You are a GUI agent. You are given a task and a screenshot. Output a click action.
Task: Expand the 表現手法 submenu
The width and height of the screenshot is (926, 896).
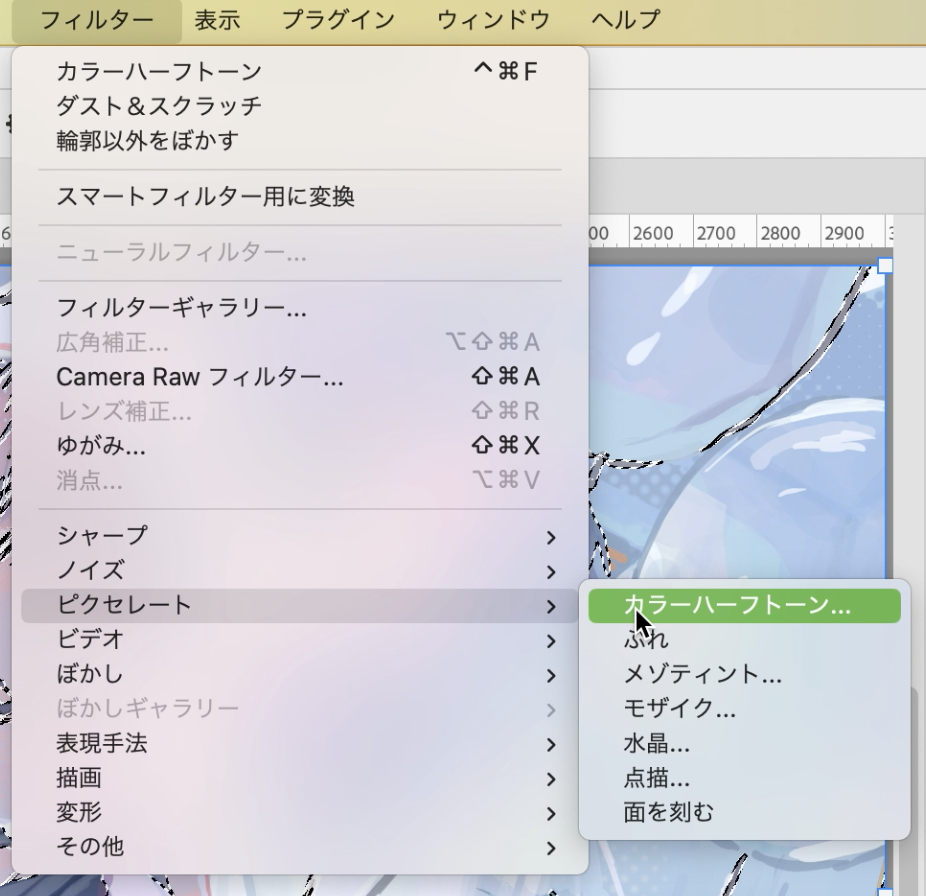300,744
